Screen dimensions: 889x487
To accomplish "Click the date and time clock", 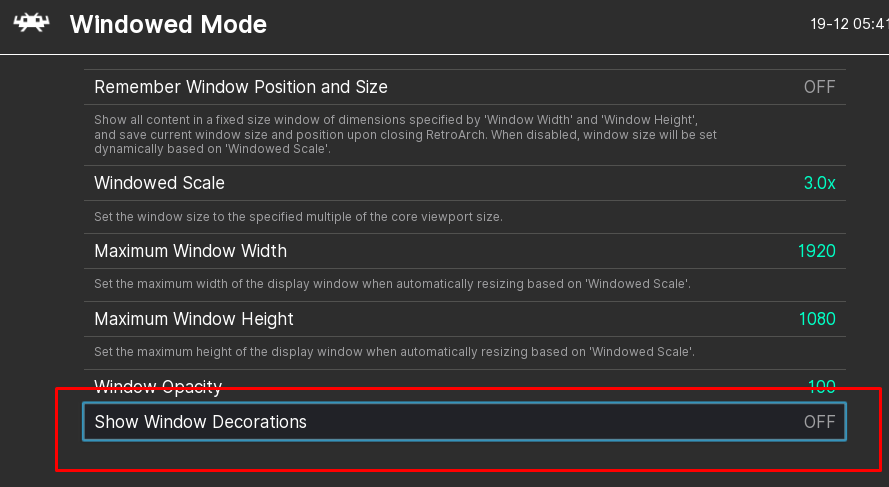I will coord(849,24).
